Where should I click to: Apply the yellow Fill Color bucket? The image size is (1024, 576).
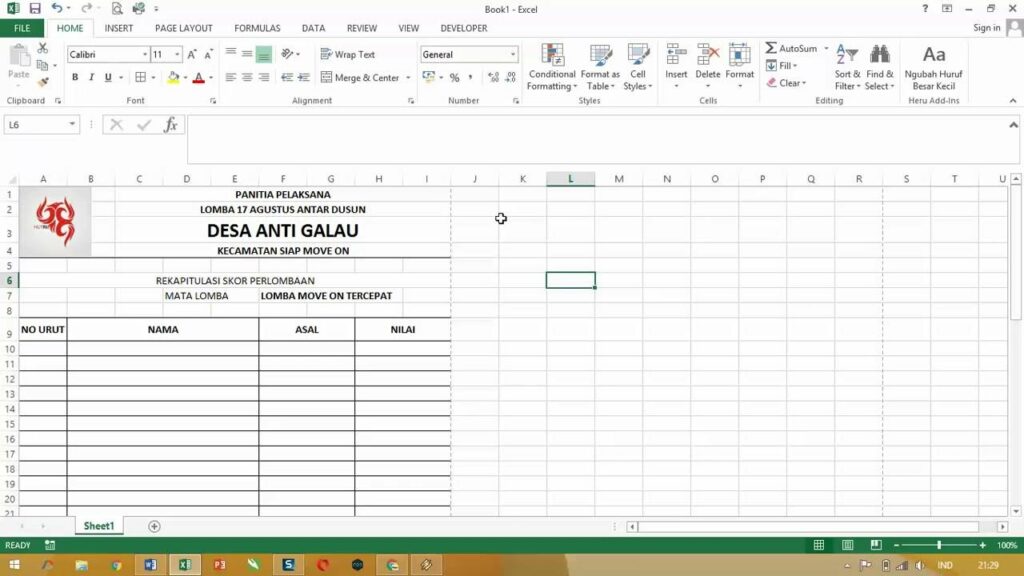tap(173, 77)
